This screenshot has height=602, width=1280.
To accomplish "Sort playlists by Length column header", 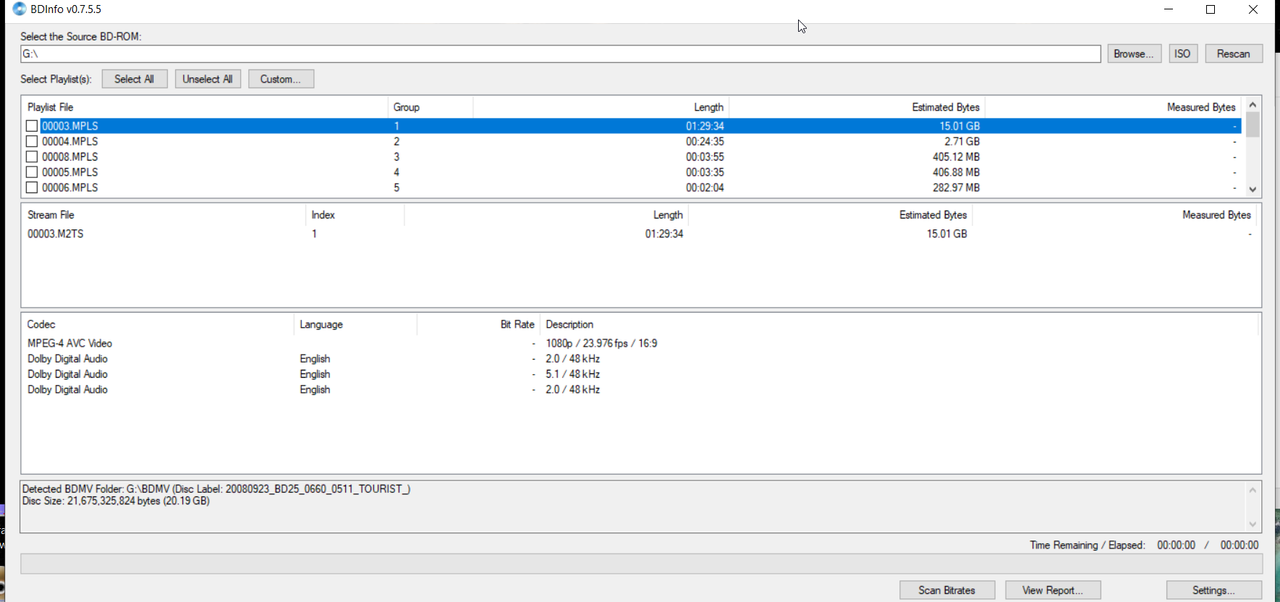I will click(600, 107).
